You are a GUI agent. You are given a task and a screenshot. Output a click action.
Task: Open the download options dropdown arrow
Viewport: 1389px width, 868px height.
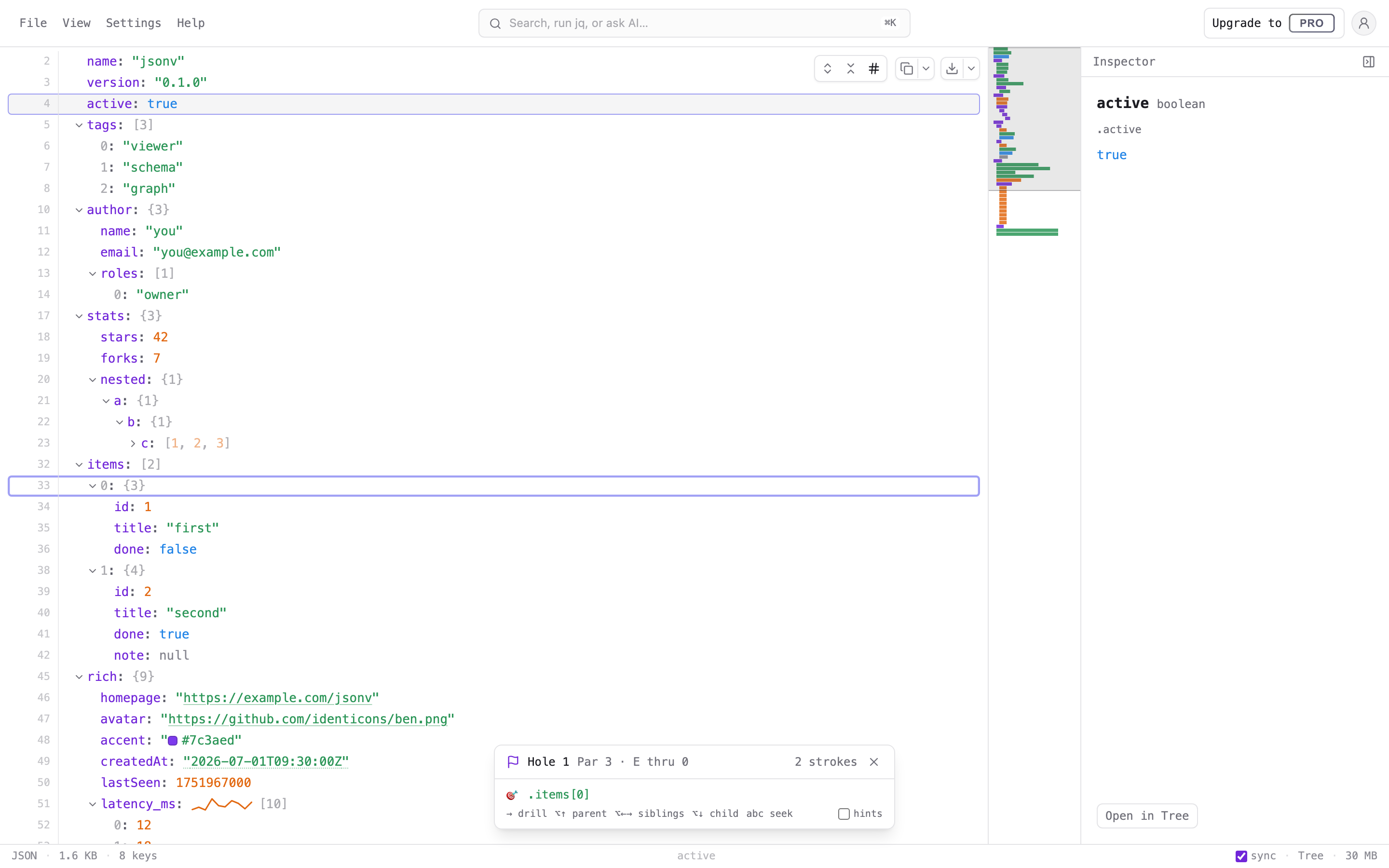tap(971, 69)
